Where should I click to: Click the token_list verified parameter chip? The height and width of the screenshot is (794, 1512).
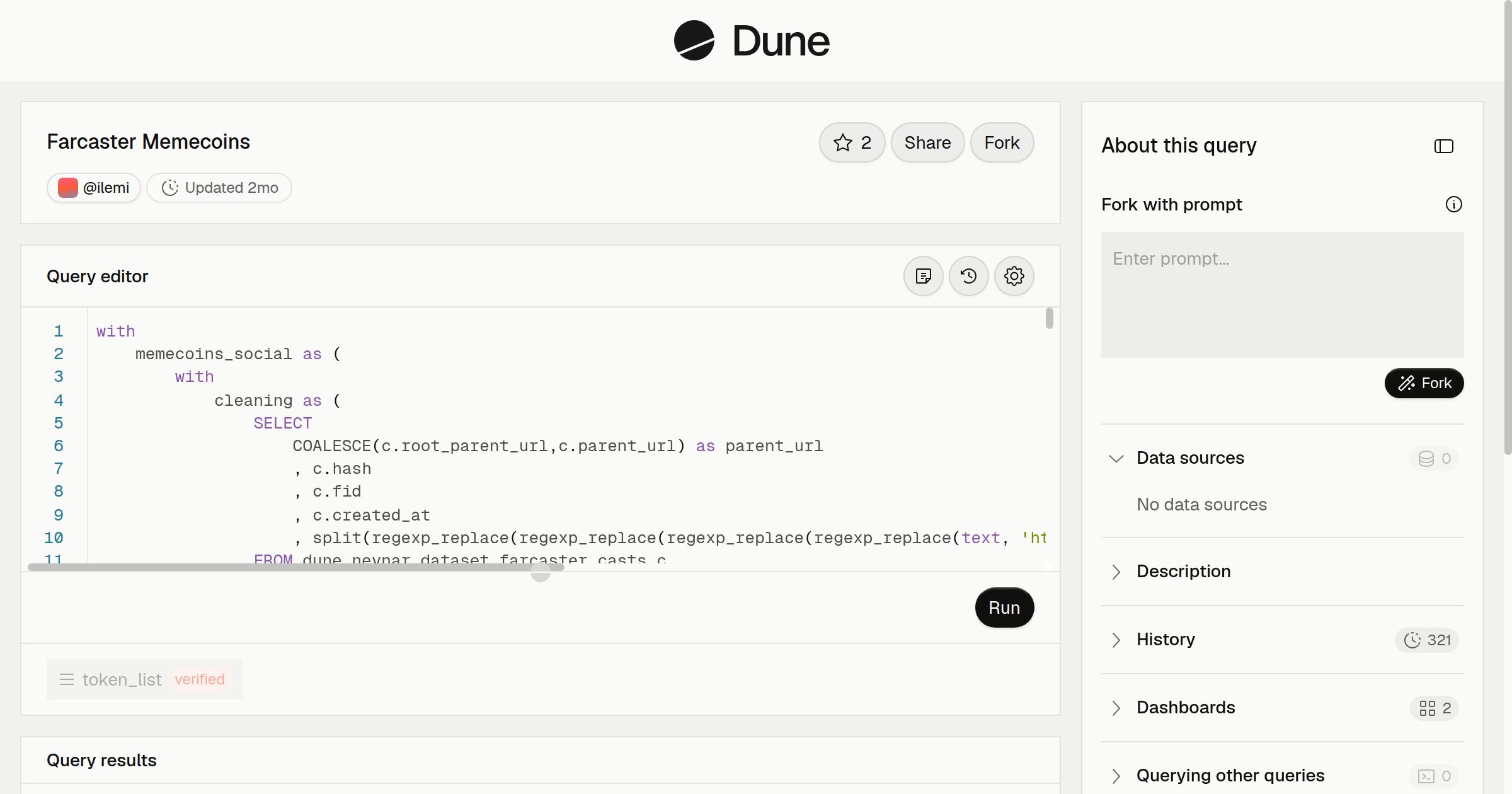click(x=144, y=679)
